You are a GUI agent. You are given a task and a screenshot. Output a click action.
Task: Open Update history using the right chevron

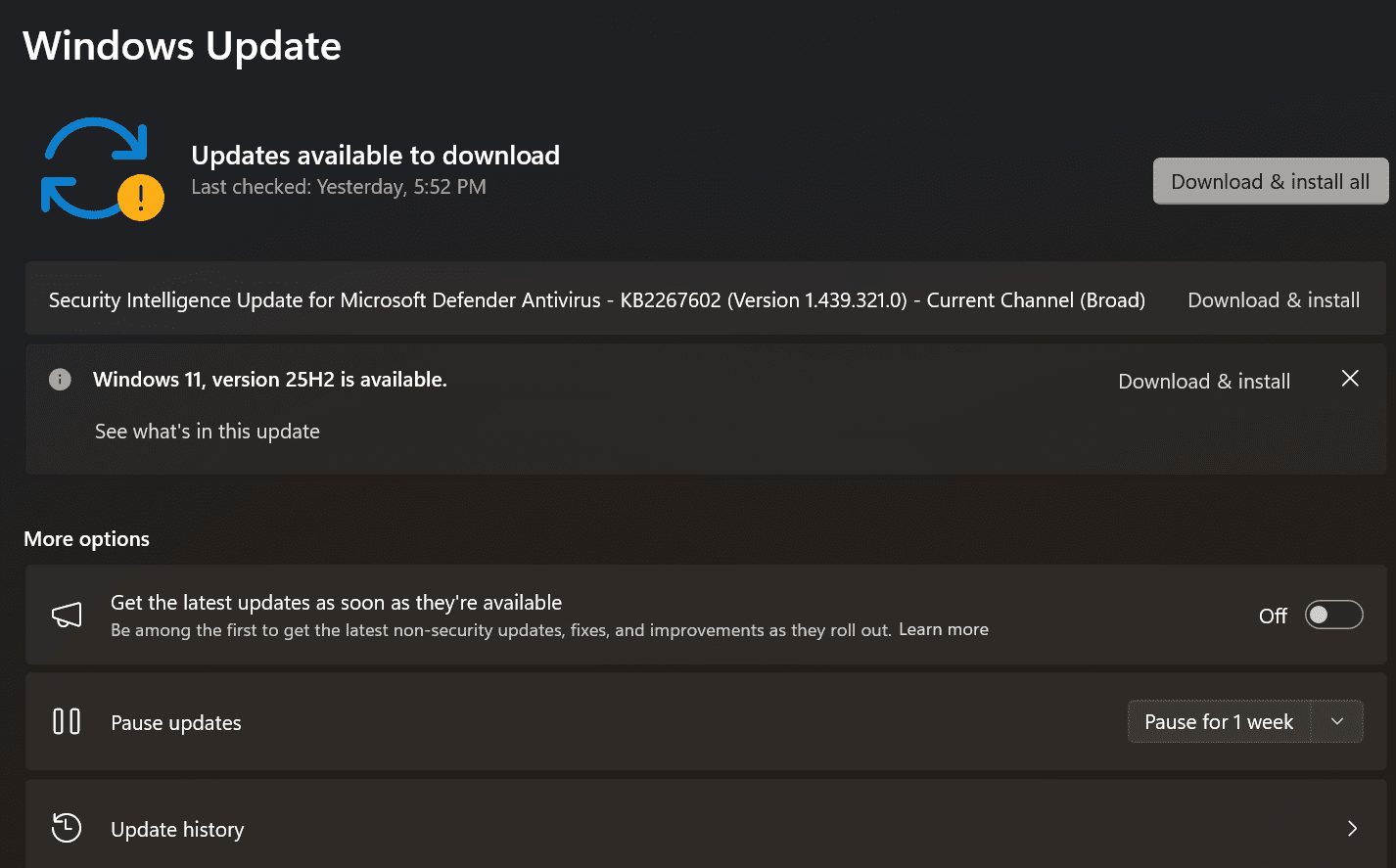(1352, 829)
